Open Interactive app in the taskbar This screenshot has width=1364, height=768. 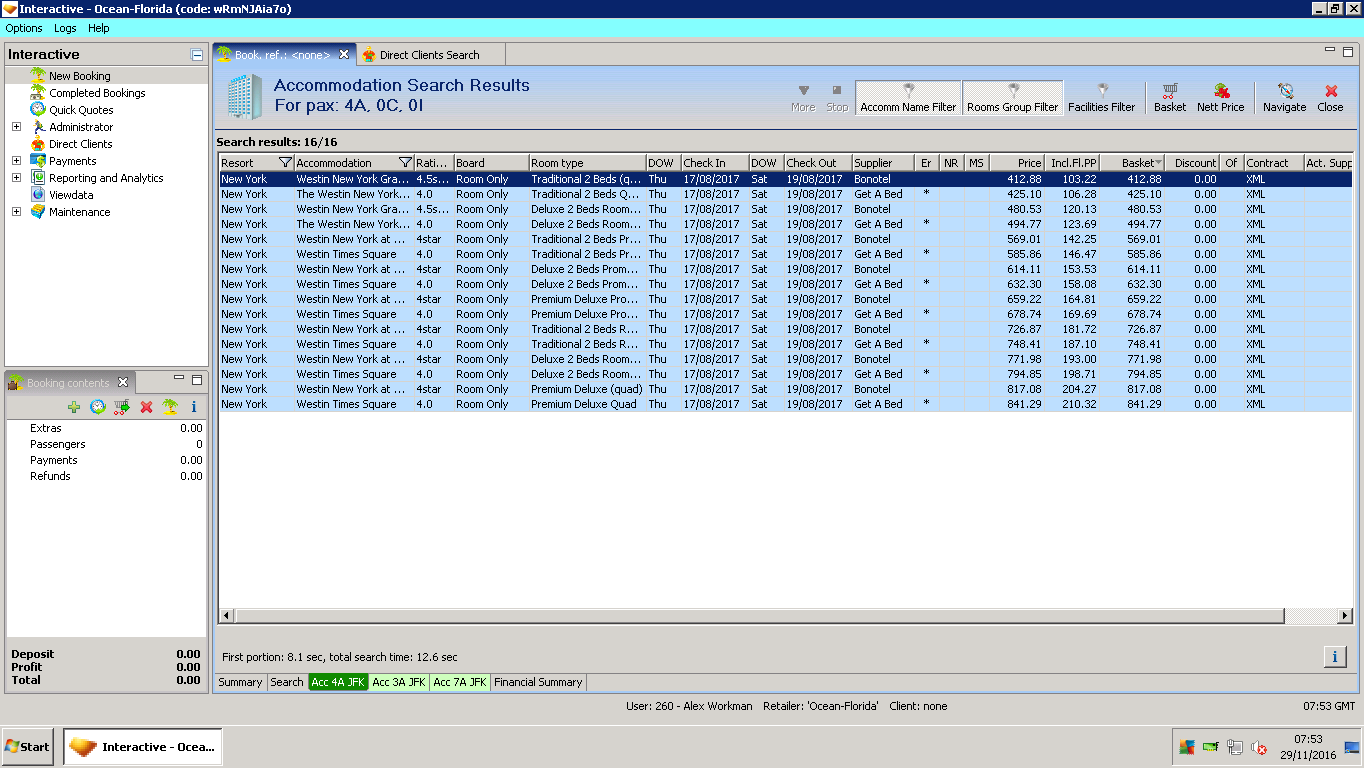click(143, 747)
